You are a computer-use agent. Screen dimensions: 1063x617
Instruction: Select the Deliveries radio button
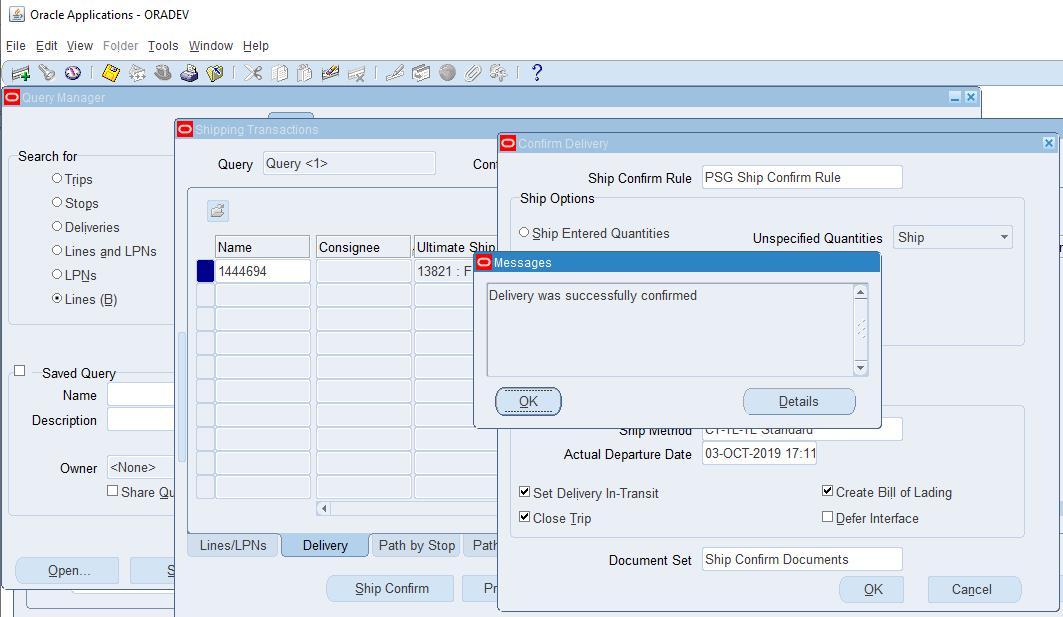[59, 227]
